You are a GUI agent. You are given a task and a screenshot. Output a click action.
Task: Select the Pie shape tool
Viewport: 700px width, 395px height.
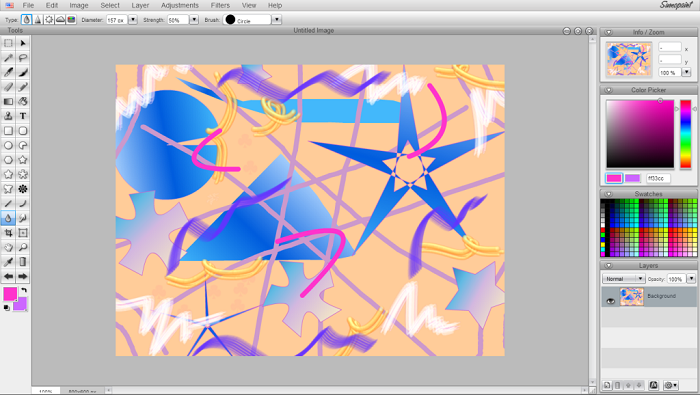[23, 145]
